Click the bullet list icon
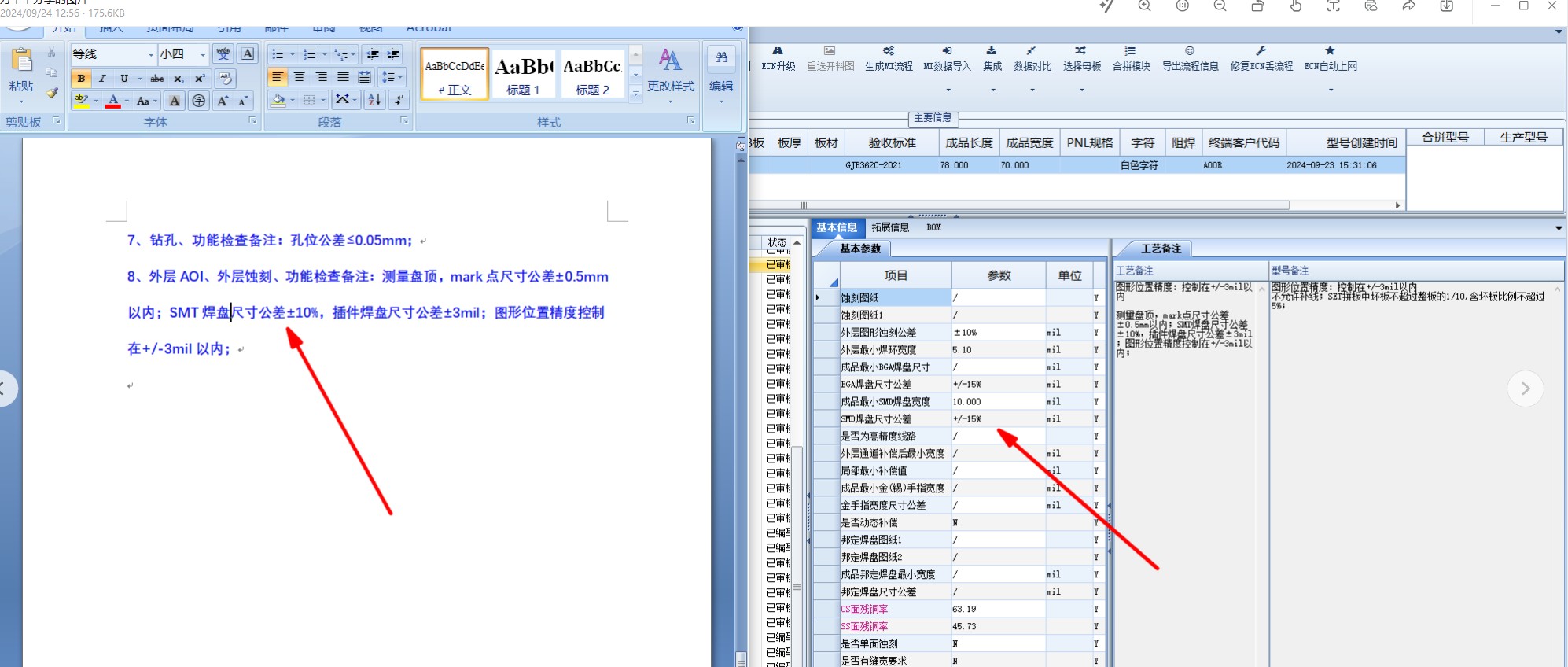The height and width of the screenshot is (667, 1568). [278, 54]
